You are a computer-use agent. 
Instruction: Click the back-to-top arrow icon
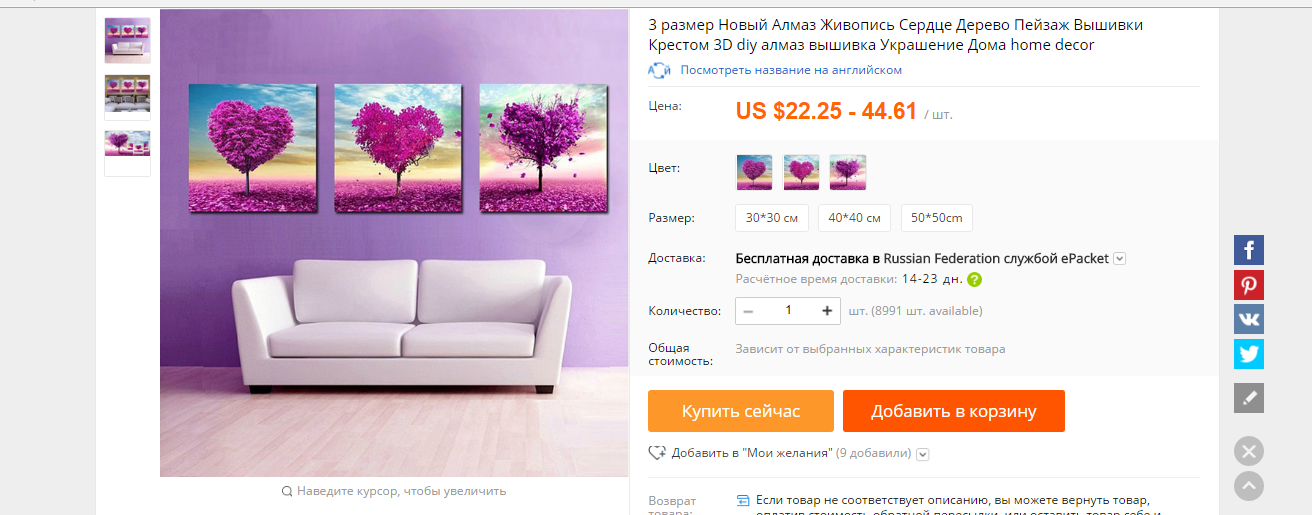pos(1248,486)
